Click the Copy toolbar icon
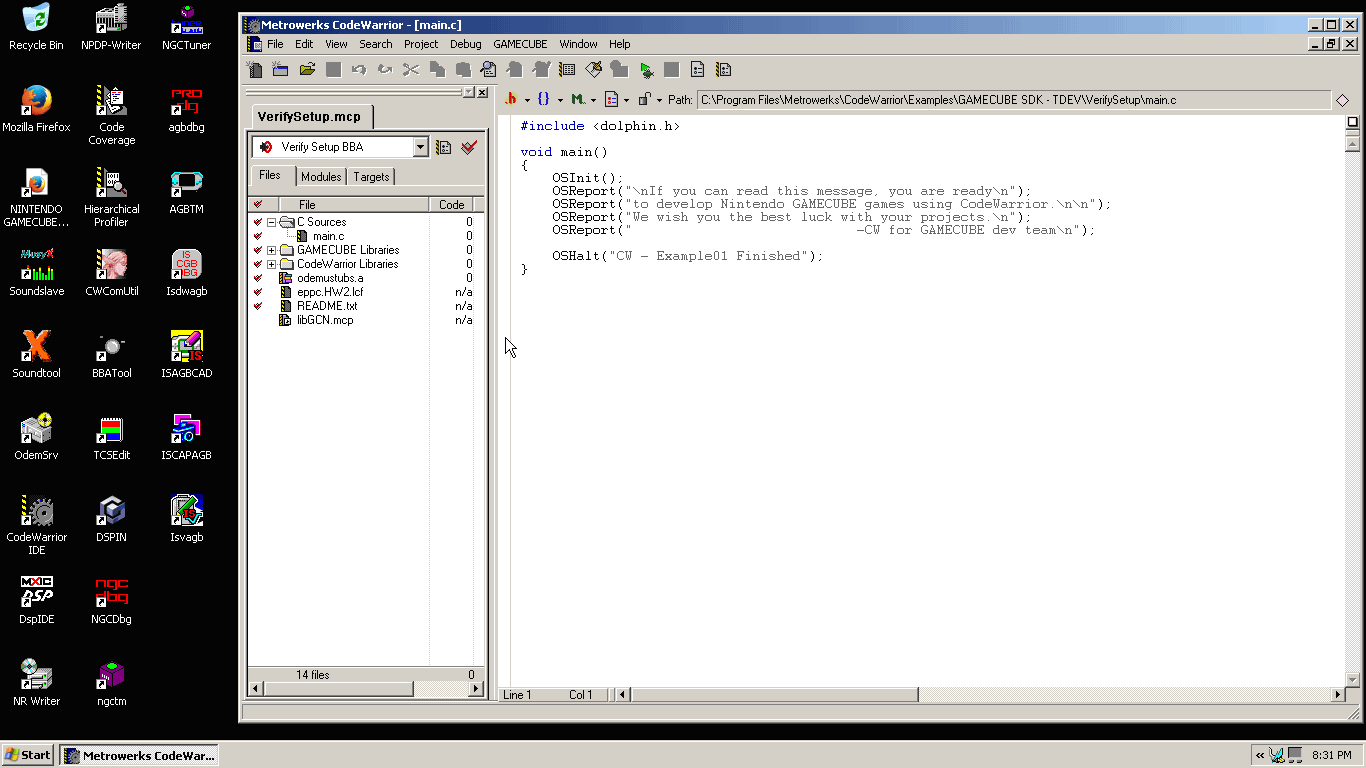The image size is (1366, 768). point(437,70)
